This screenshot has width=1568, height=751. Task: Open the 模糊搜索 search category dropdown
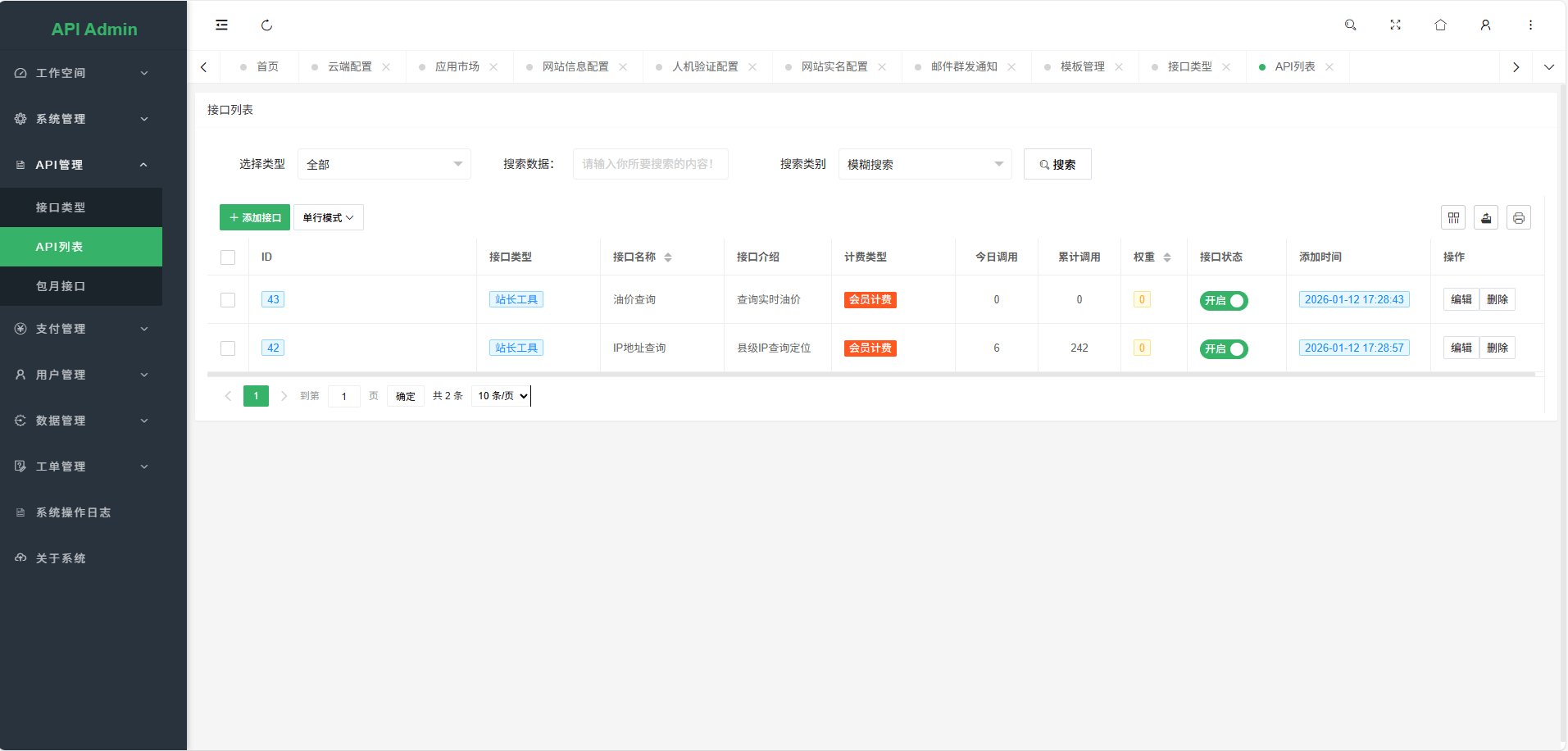924,164
